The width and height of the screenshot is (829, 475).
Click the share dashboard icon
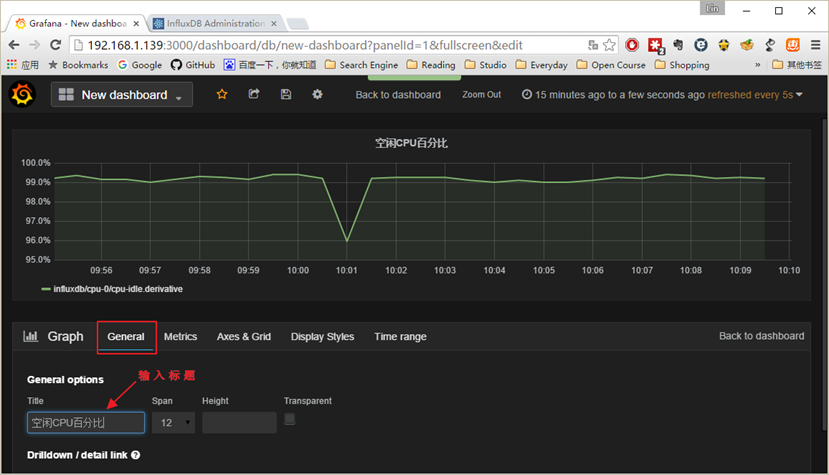(254, 94)
